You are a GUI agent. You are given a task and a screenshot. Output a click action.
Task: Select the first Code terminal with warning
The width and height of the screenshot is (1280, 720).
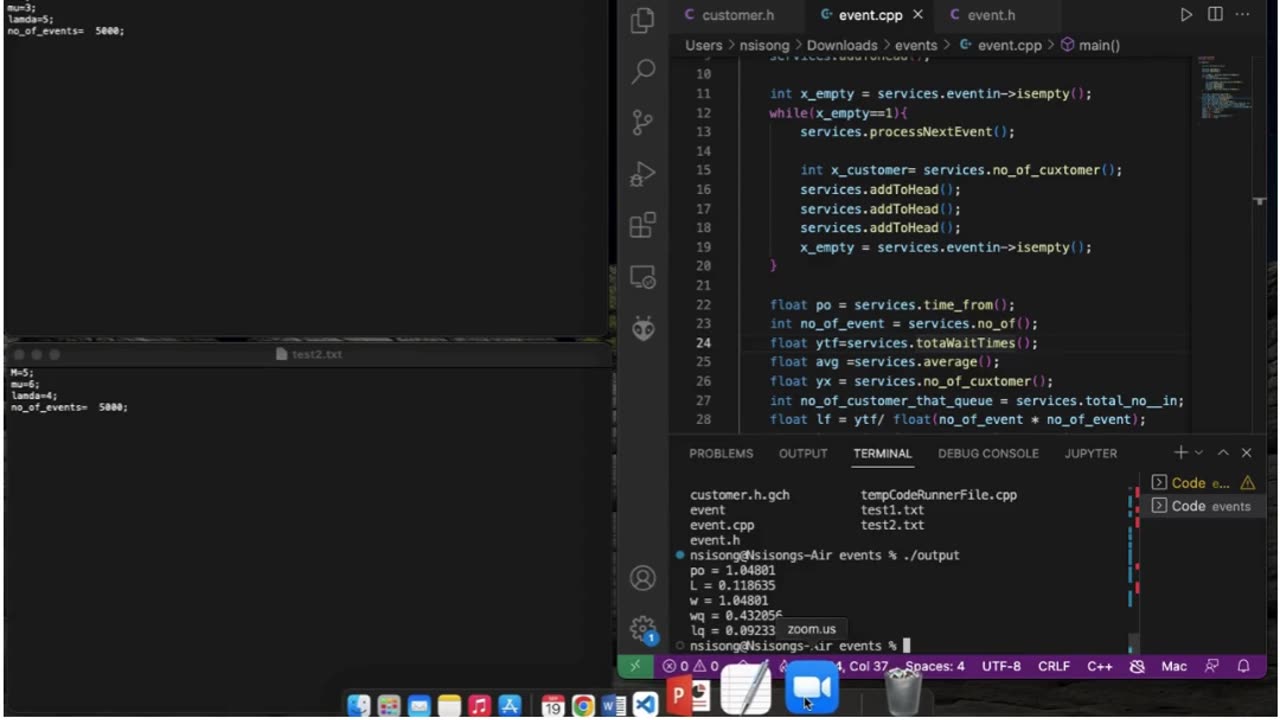(1202, 483)
